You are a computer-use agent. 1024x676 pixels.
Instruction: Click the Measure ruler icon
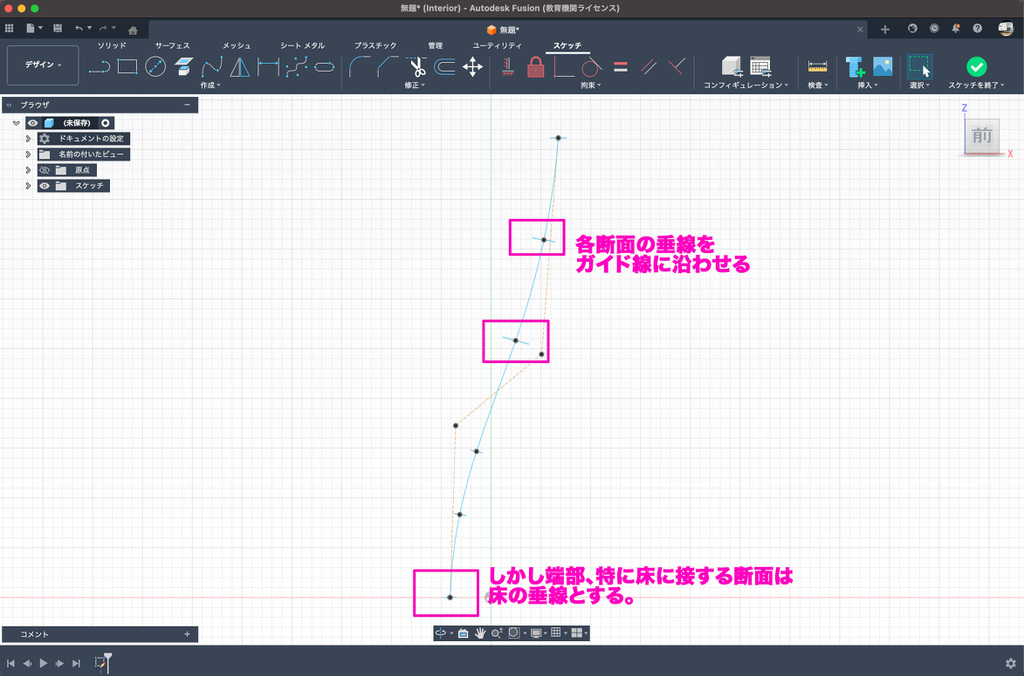(818, 67)
